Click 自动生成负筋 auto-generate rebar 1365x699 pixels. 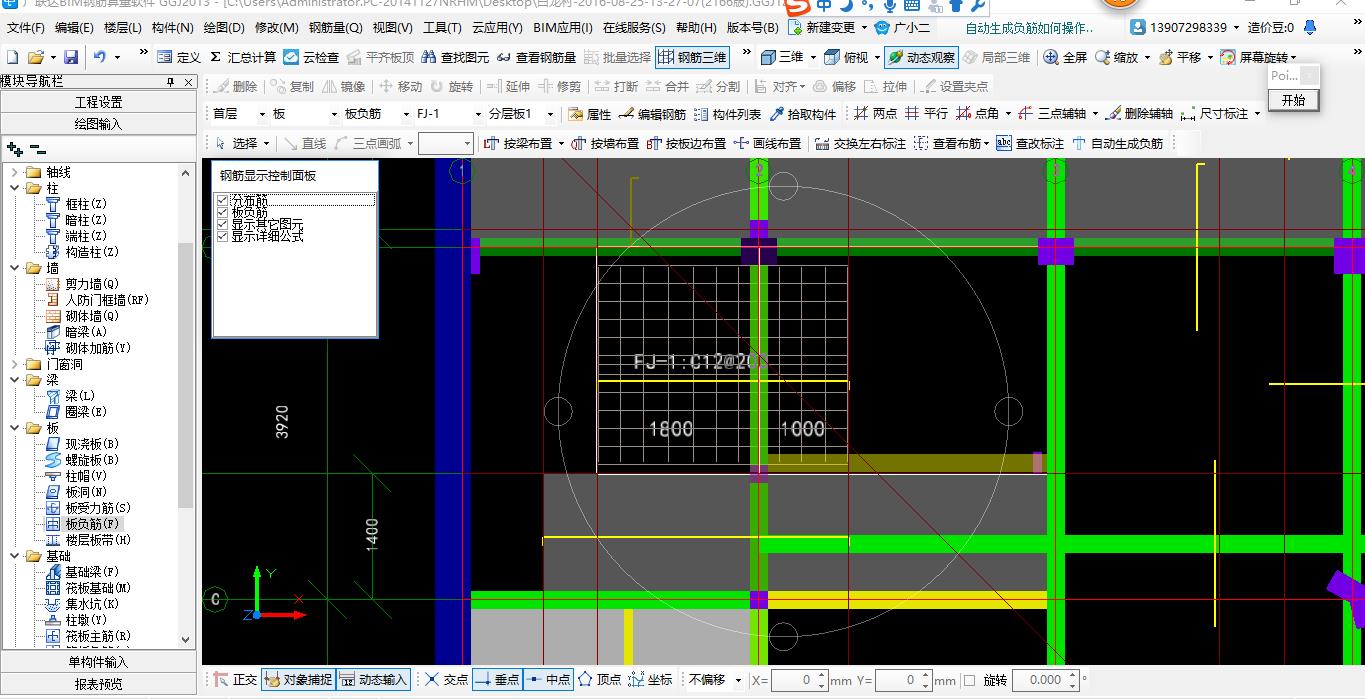point(1117,143)
